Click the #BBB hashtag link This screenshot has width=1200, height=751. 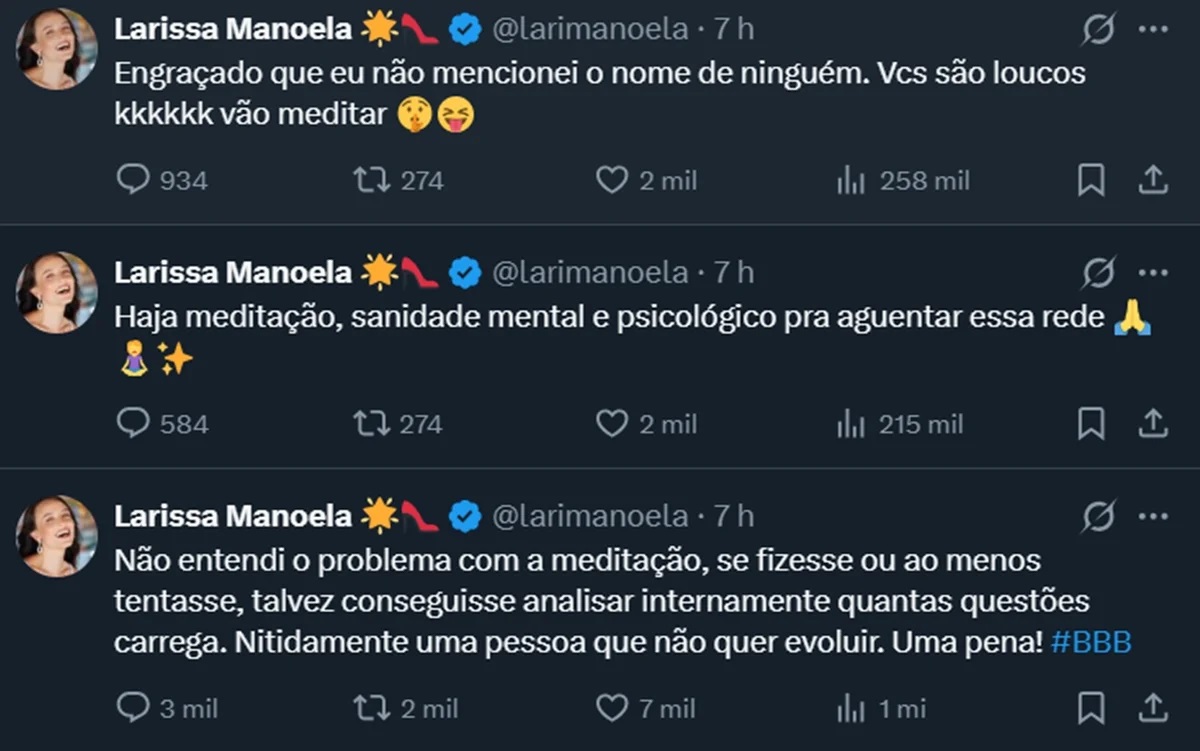point(1091,642)
